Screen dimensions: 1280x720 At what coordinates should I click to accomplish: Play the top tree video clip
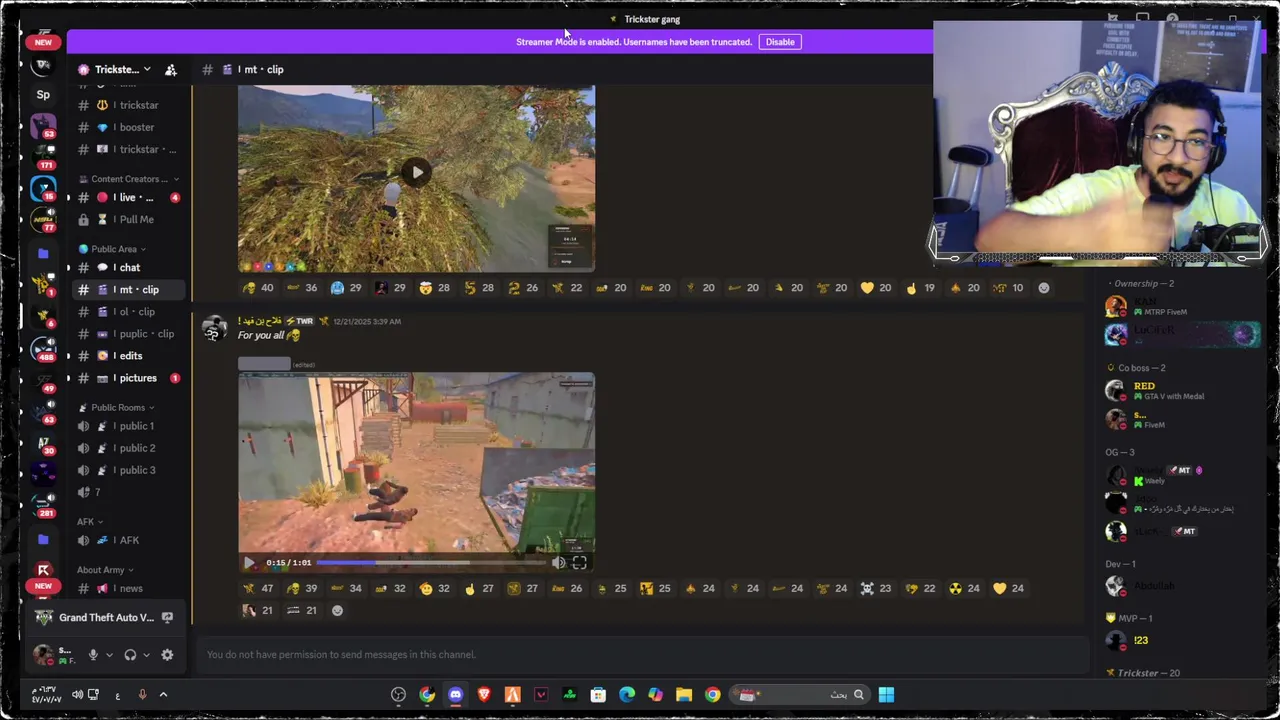[417, 172]
